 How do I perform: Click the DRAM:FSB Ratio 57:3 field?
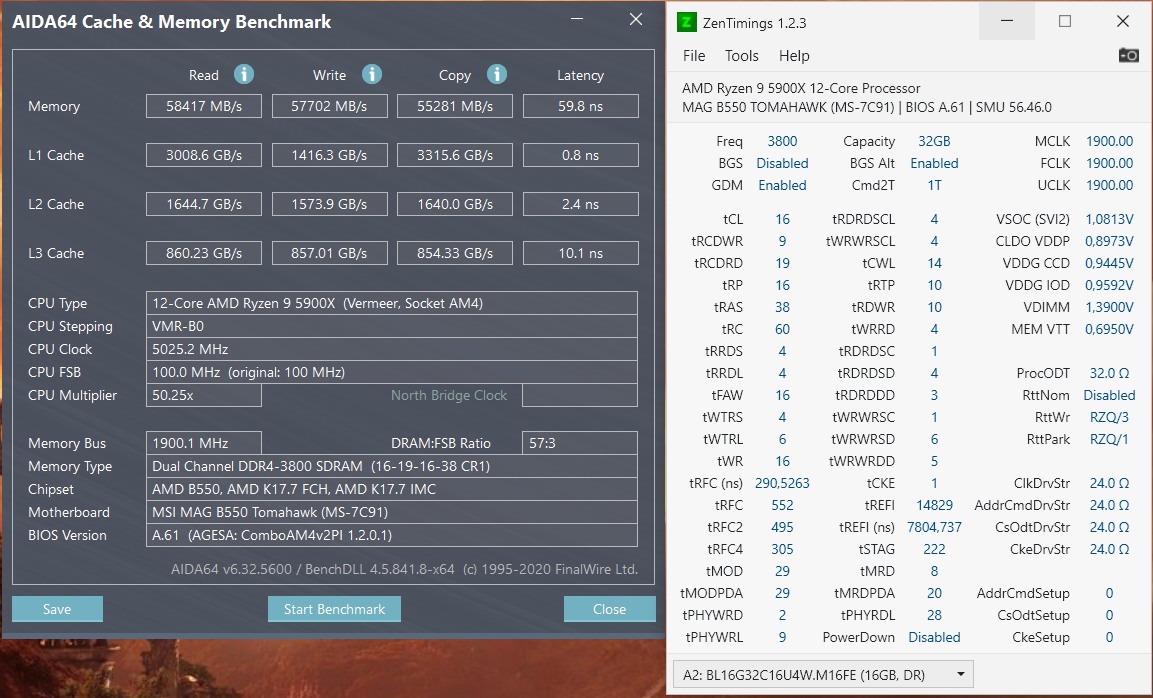coord(579,443)
